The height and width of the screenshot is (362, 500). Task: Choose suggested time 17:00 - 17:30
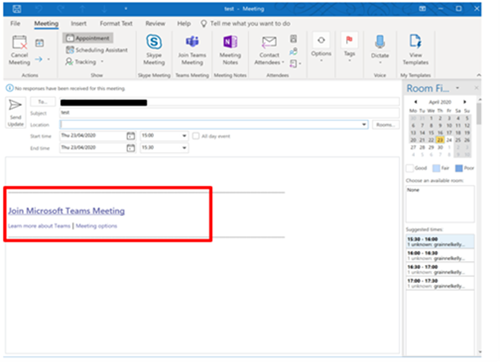point(440,283)
